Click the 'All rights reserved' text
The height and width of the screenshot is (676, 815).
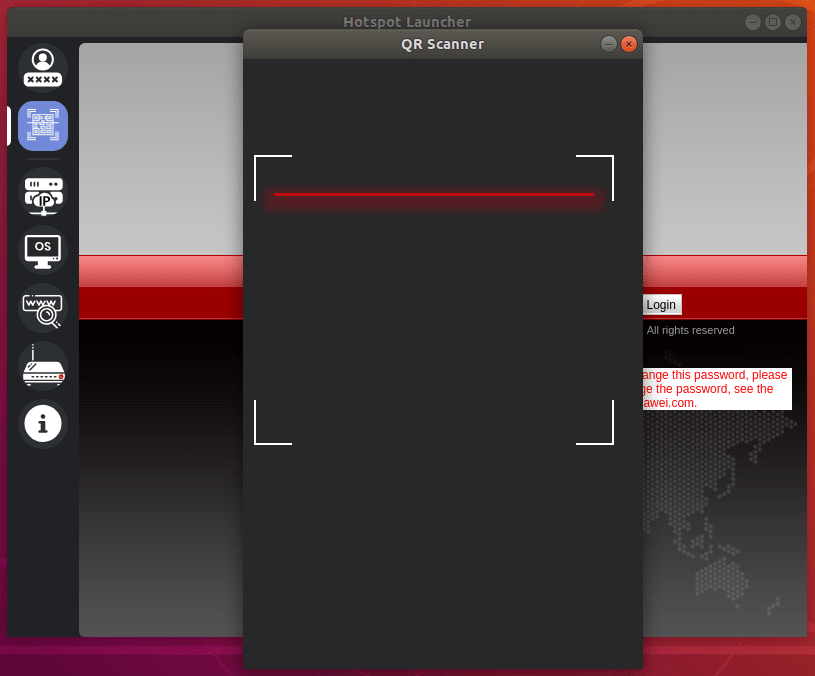(690, 330)
